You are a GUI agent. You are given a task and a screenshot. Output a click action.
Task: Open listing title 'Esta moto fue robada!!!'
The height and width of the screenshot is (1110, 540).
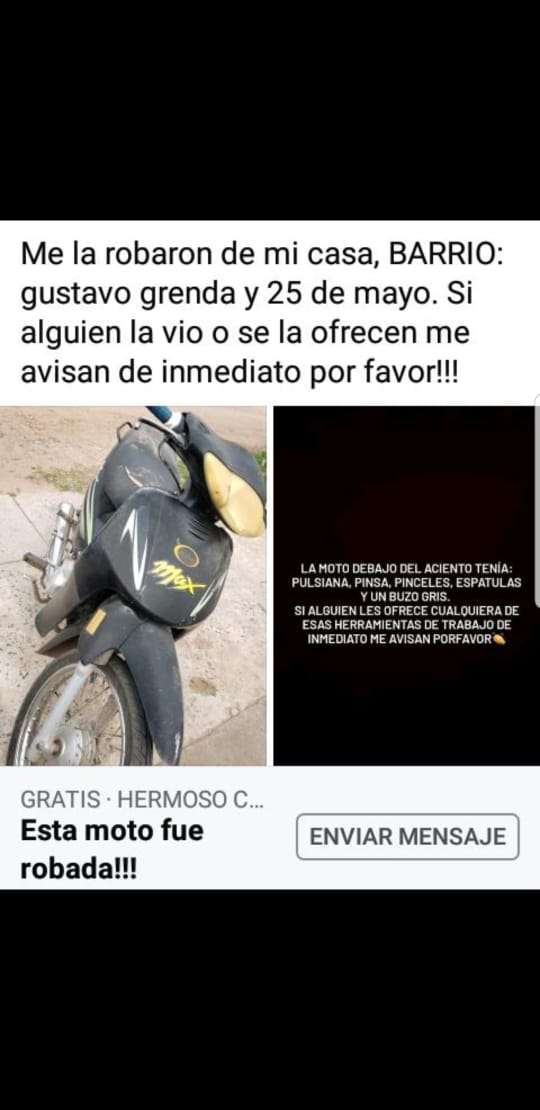point(112,849)
